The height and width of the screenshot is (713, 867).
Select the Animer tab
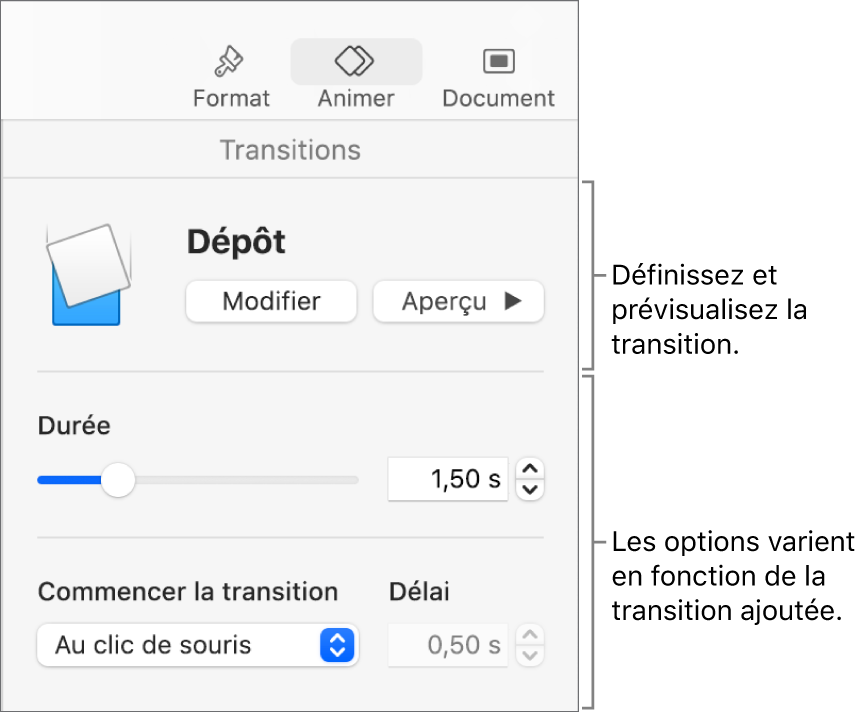click(x=356, y=76)
